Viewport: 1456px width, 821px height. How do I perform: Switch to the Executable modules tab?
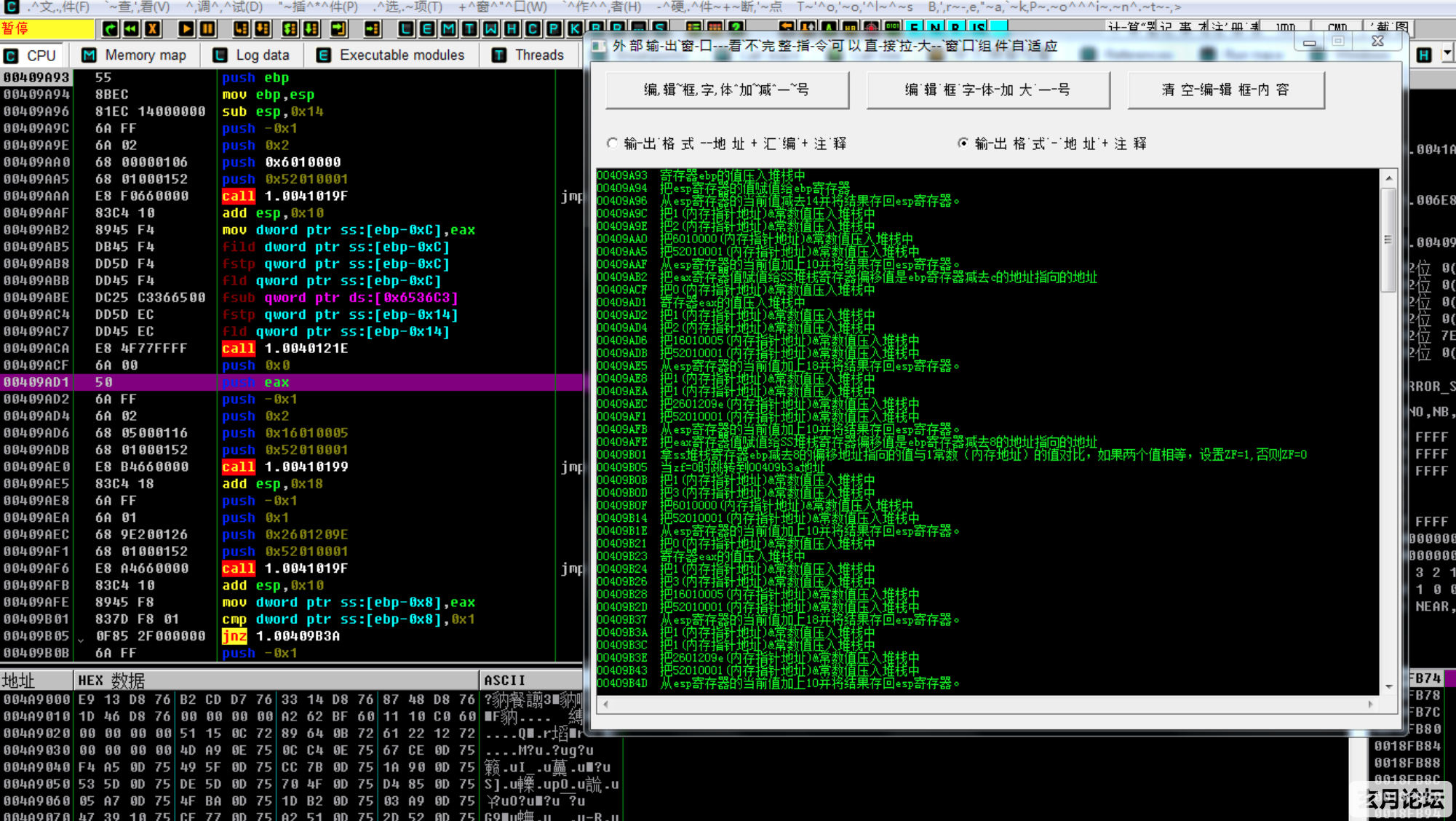coord(391,55)
